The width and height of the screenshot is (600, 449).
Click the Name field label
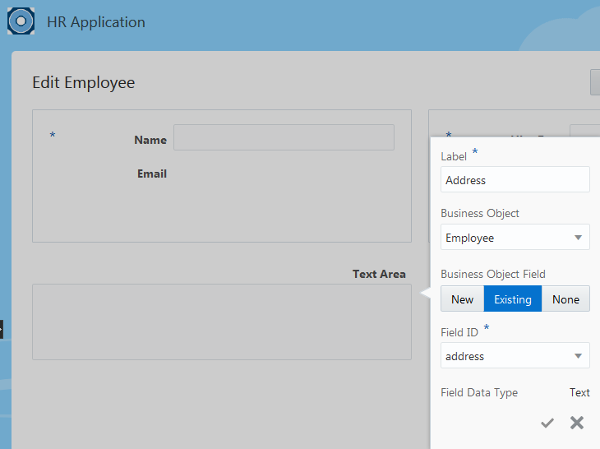[x=150, y=140]
